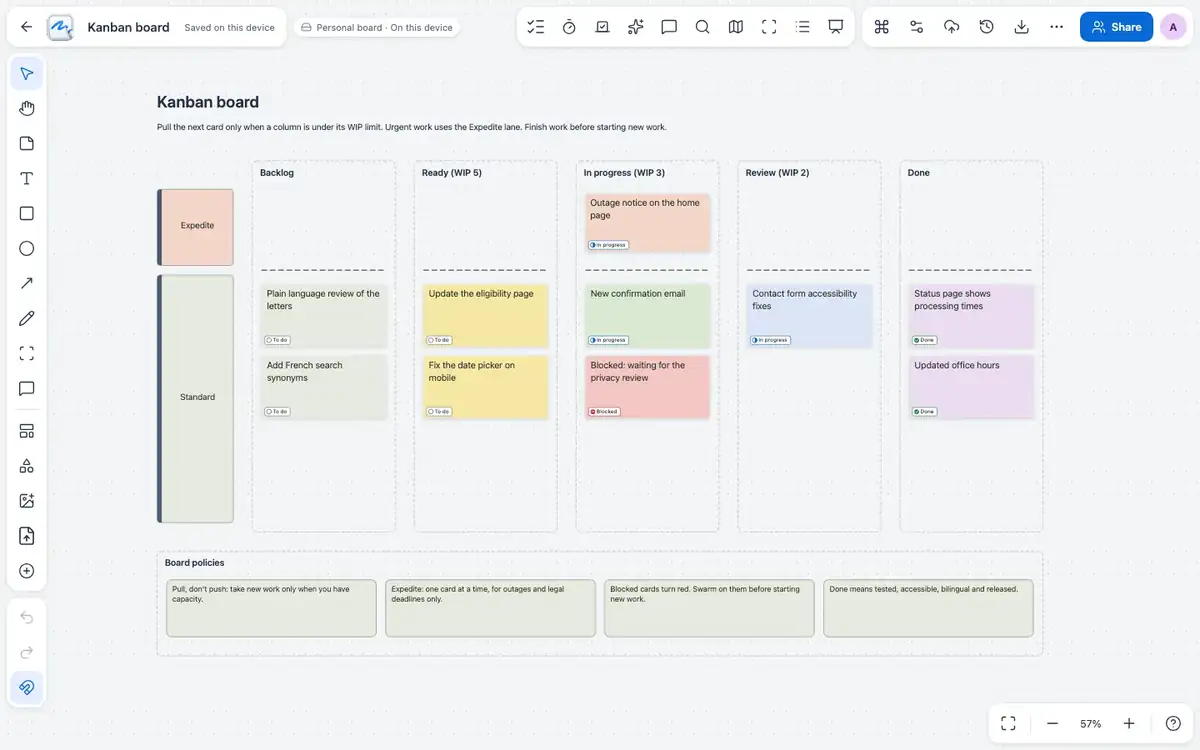The height and width of the screenshot is (750, 1200).
Task: Open the image generation tool
Action: (x=27, y=501)
